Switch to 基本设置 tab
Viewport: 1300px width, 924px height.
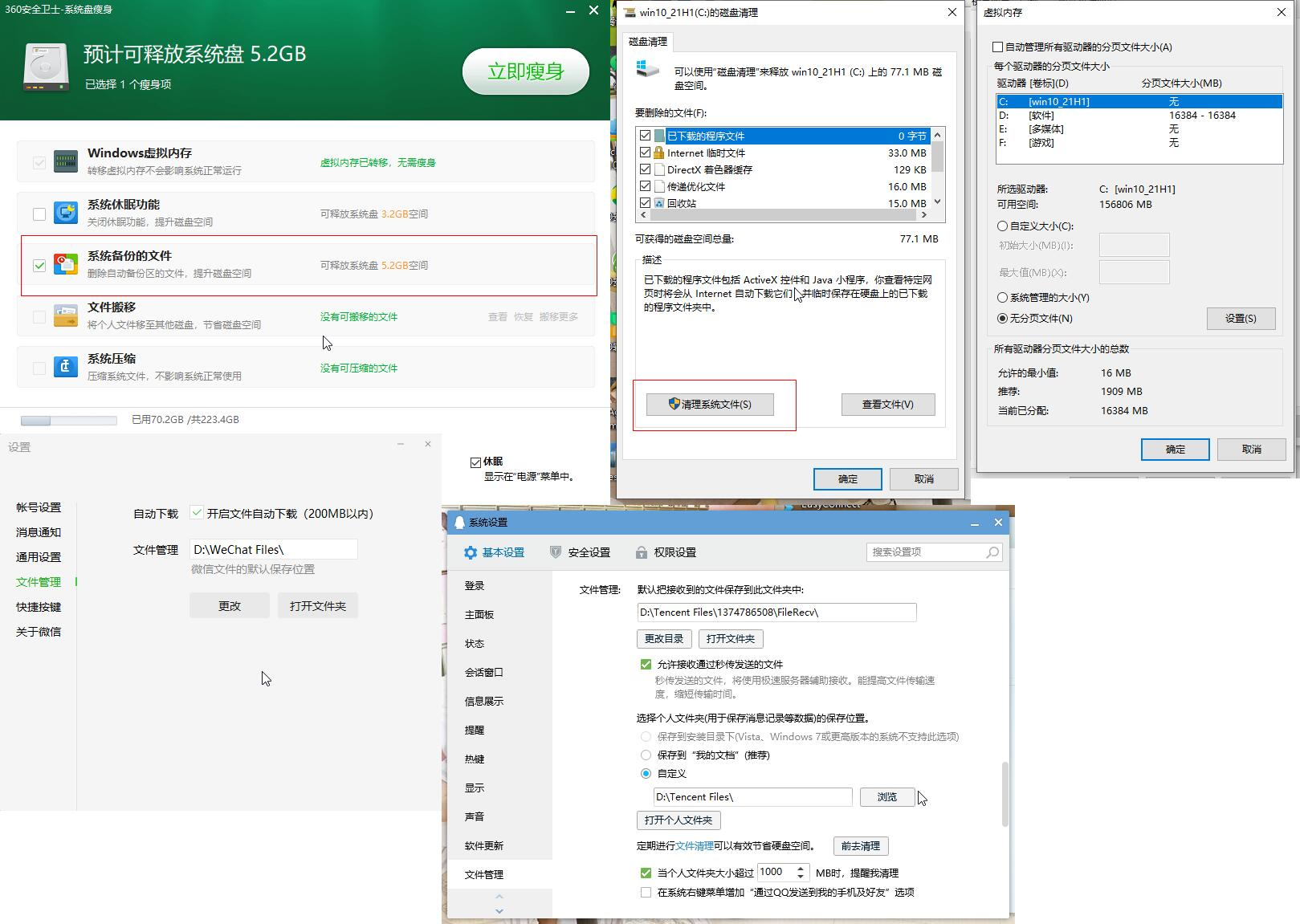point(494,552)
